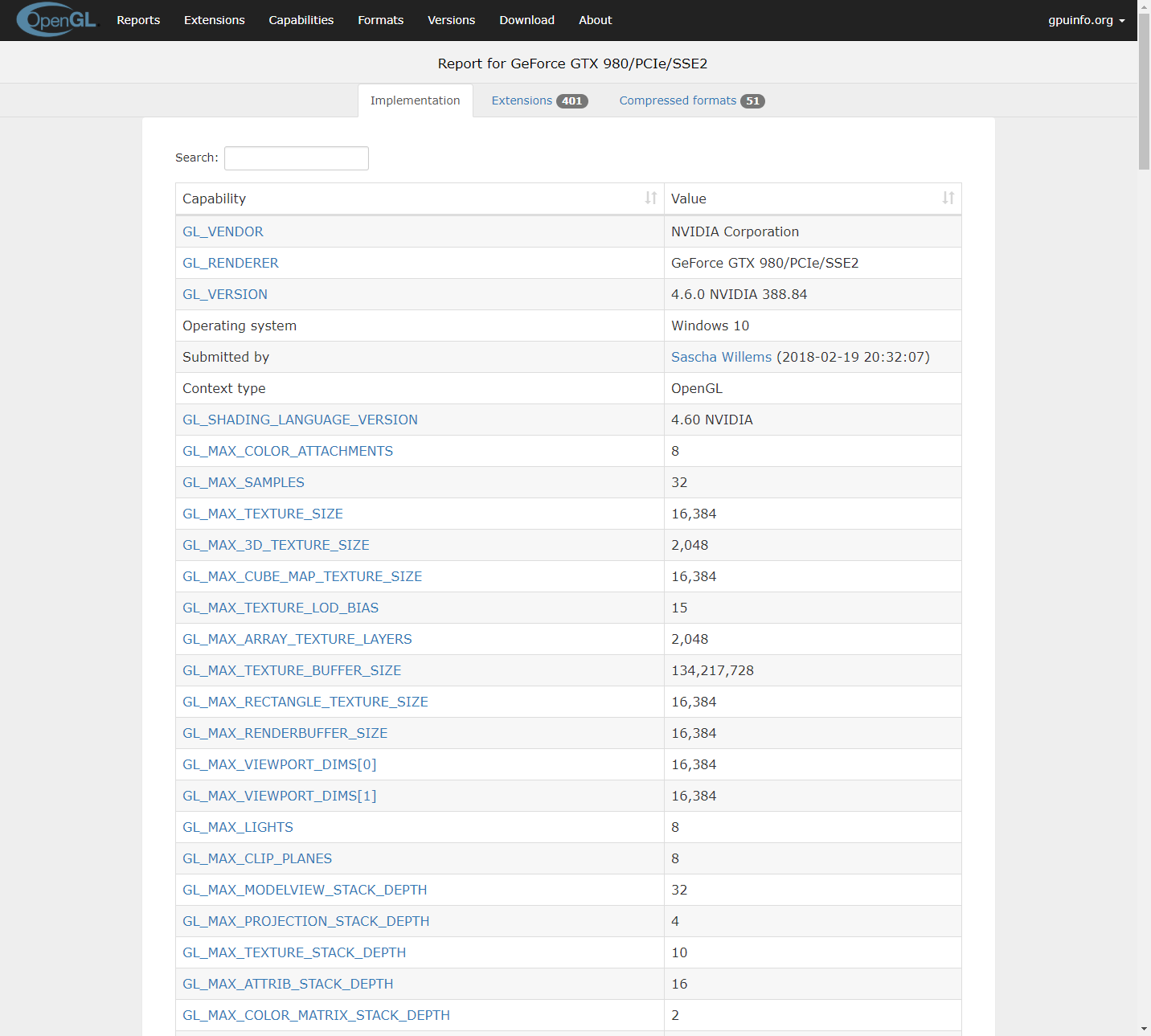This screenshot has width=1151, height=1036.
Task: Open GL_MAX_COLOR_MATRIX_STACK_DEPTH link
Action: (x=316, y=1015)
